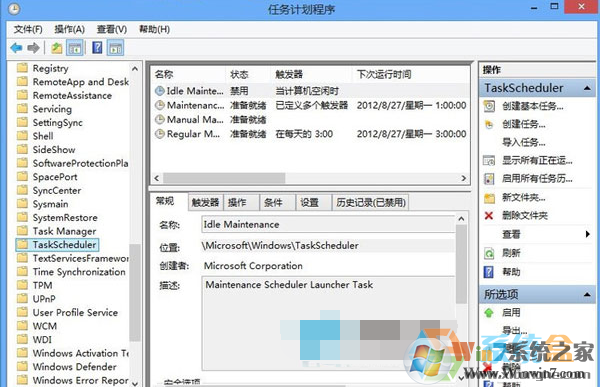Select the User Profile Service folder
The height and width of the screenshot is (387, 601).
[68, 312]
